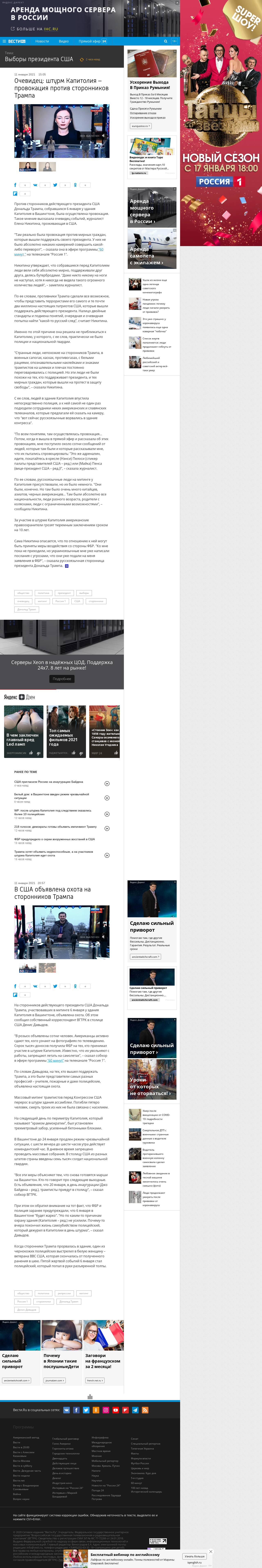Open site search magnifier icon
This screenshot has height=1568, width=262.
pyautogui.click(x=165, y=41)
